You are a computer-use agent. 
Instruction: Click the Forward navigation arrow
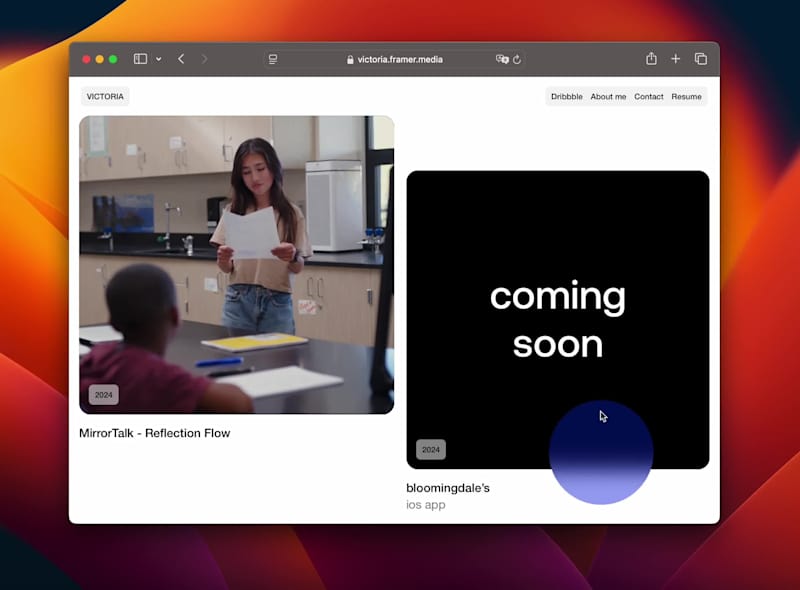tap(205, 59)
